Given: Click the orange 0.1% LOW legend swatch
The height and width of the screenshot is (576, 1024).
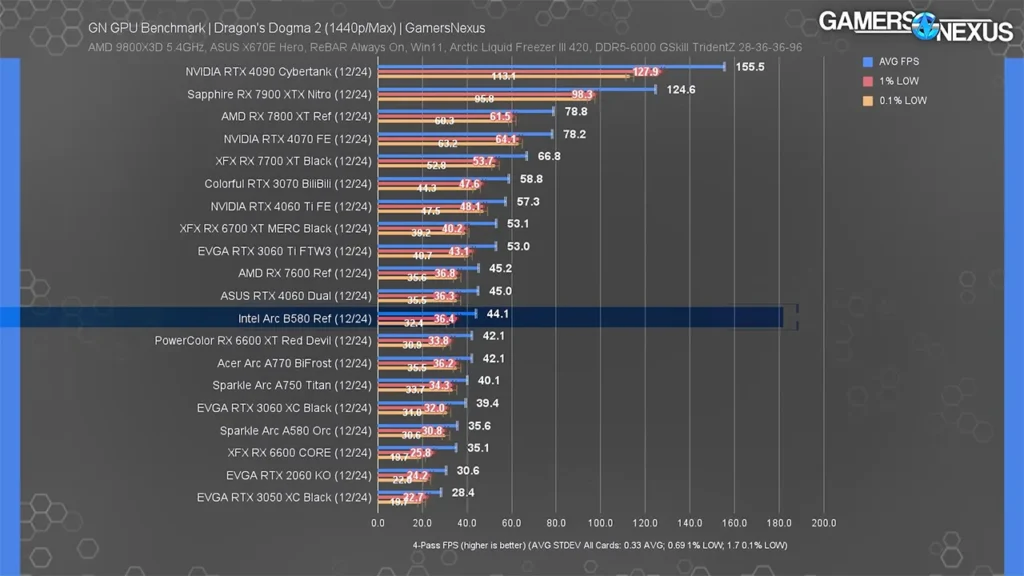Looking at the screenshot, I should pyautogui.click(x=868, y=101).
